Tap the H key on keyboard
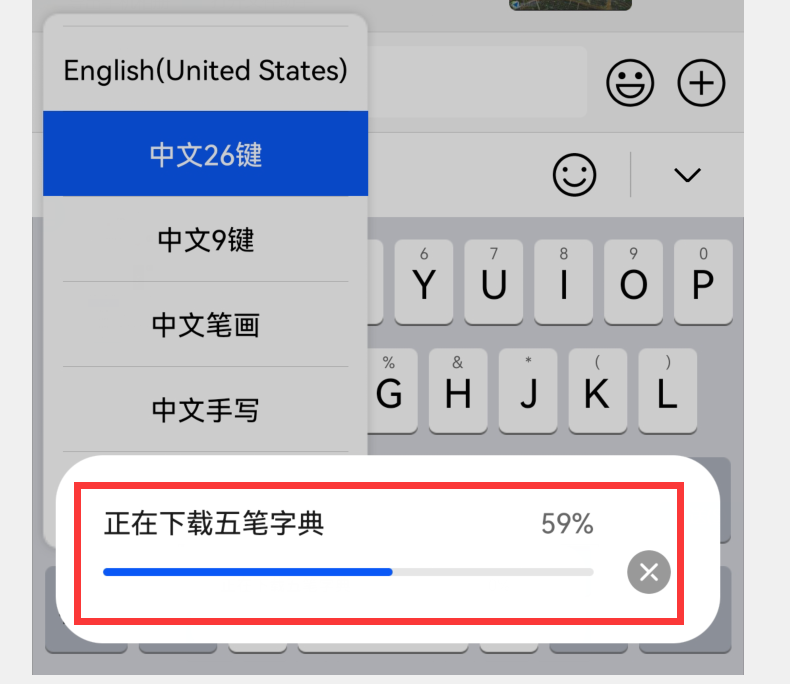Viewport: 790px width, 684px height. point(458,391)
